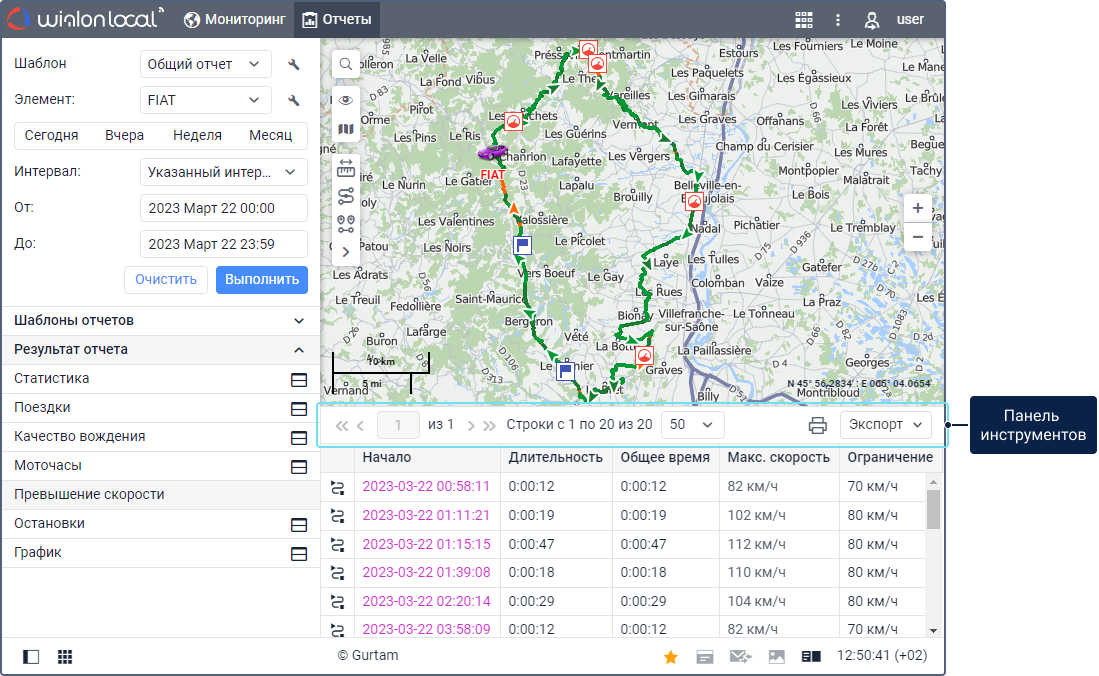Open the Шаблон dropdown showing Общий отчет
Viewport: 1099px width, 676px height.
pos(205,64)
